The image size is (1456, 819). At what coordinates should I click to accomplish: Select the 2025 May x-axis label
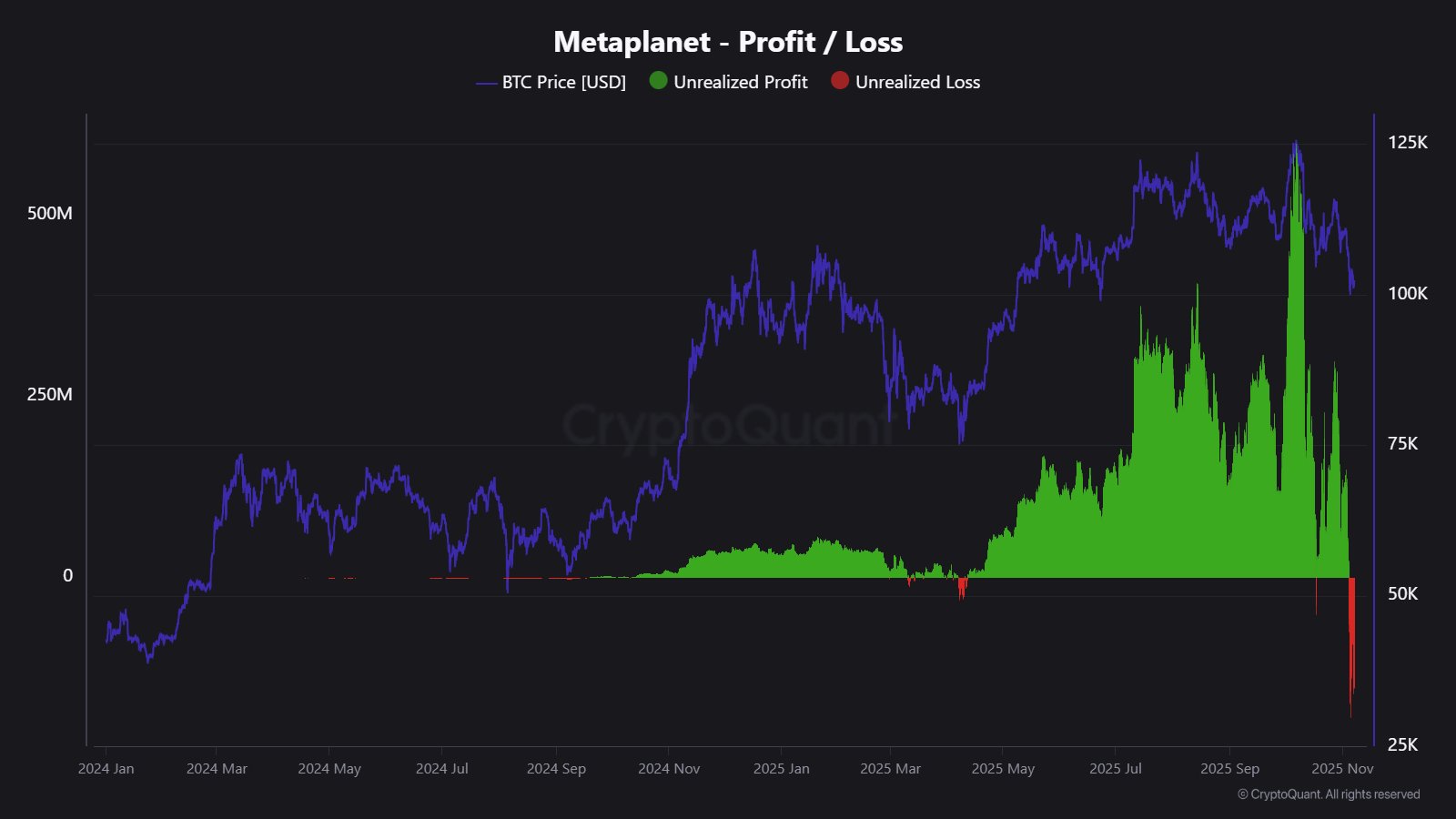click(1003, 769)
